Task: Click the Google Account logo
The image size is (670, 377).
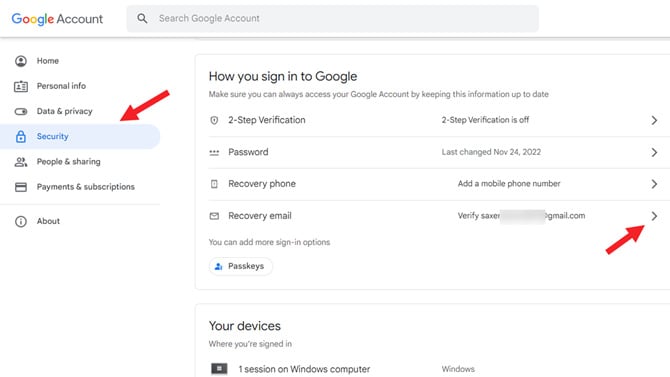Action: [57, 19]
